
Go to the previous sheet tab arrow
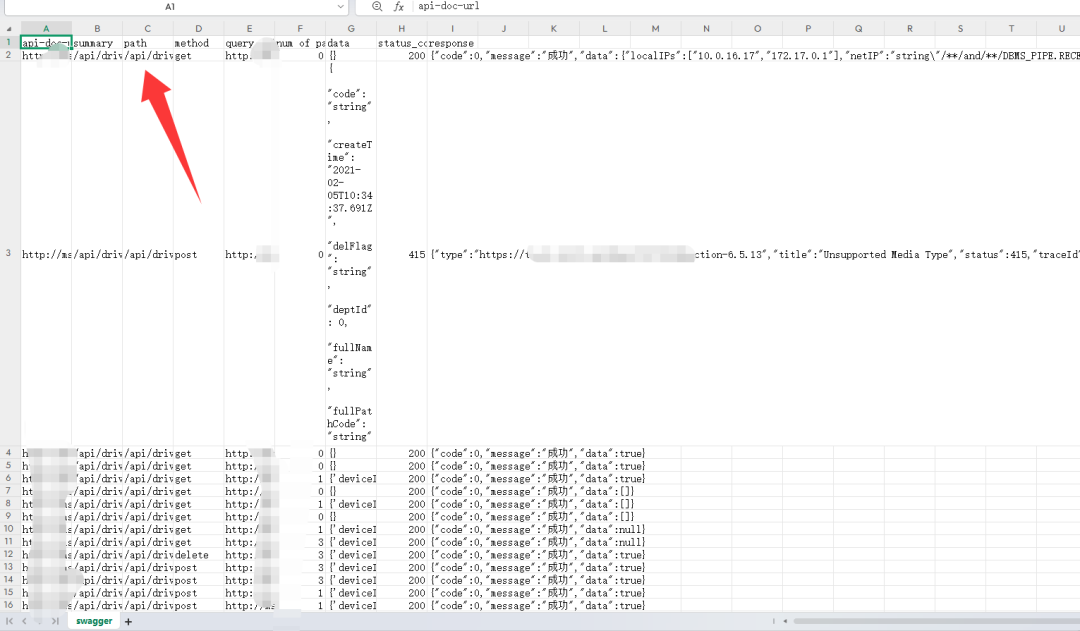click(x=24, y=621)
